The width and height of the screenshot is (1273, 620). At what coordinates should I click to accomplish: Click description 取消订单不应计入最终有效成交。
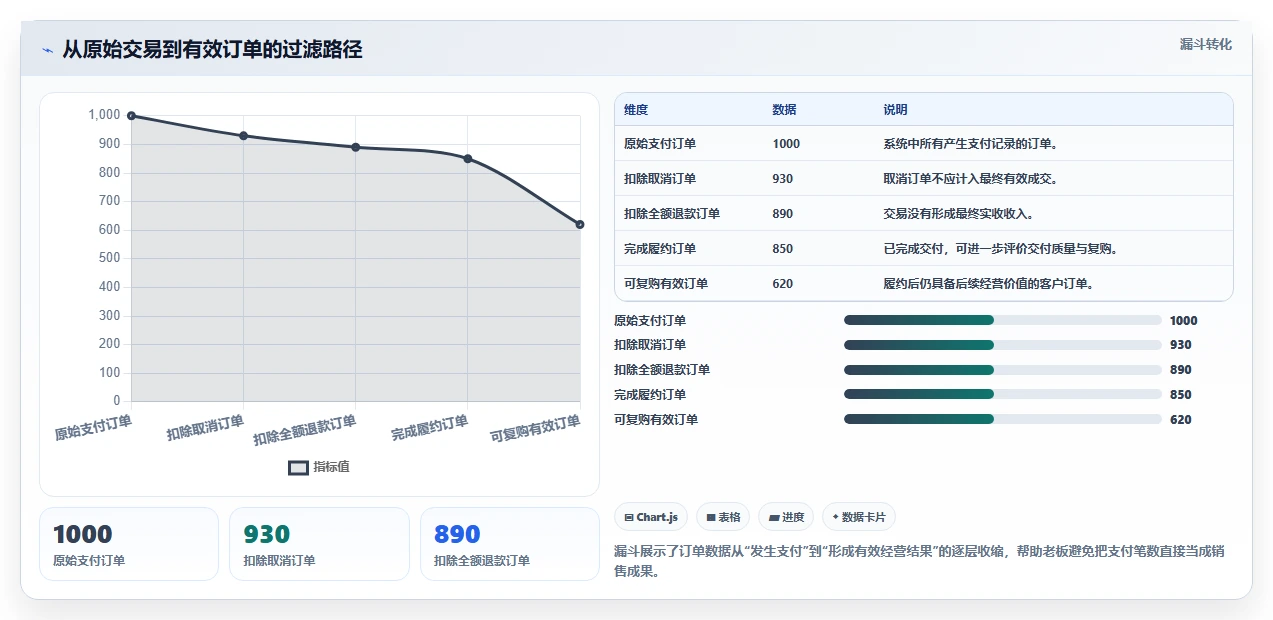coord(971,179)
